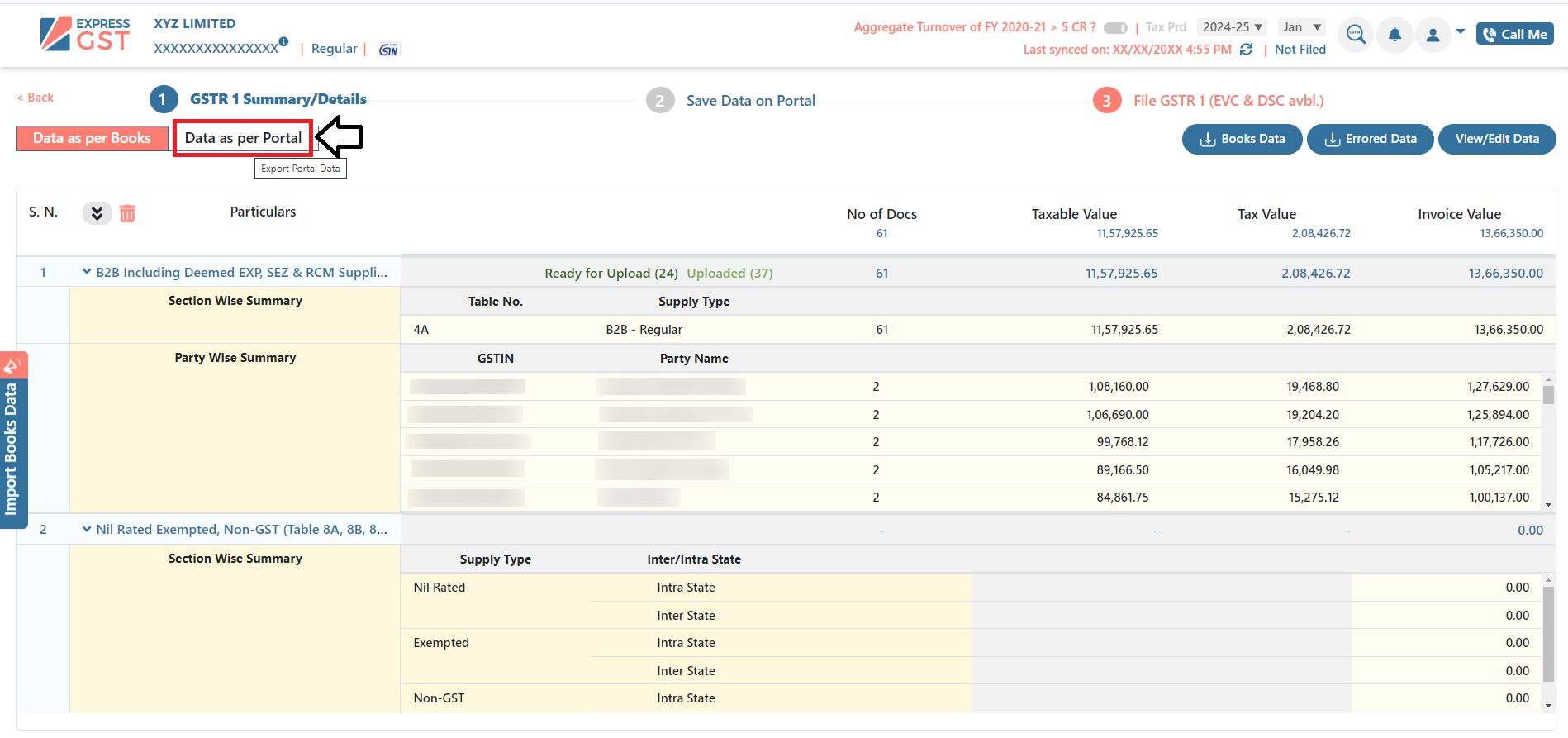
Task: Click the Express GST logo
Action: coord(84,34)
